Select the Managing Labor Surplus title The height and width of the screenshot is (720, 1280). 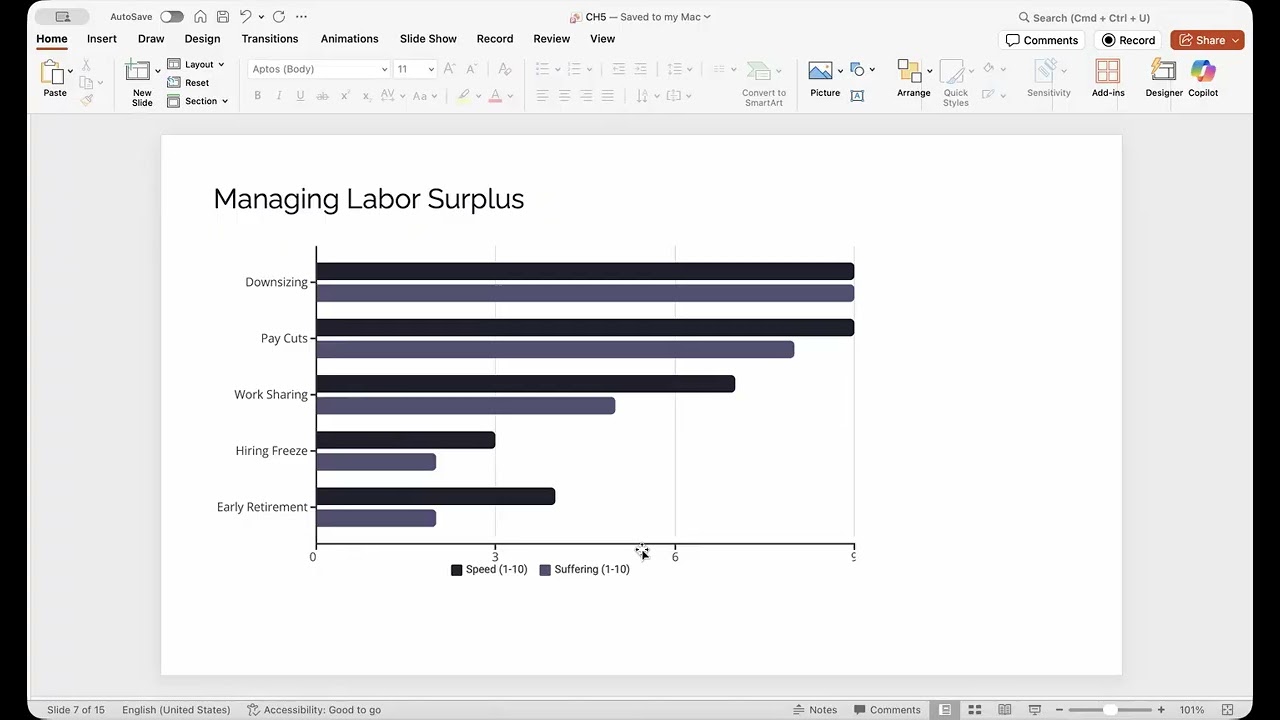[x=369, y=198]
